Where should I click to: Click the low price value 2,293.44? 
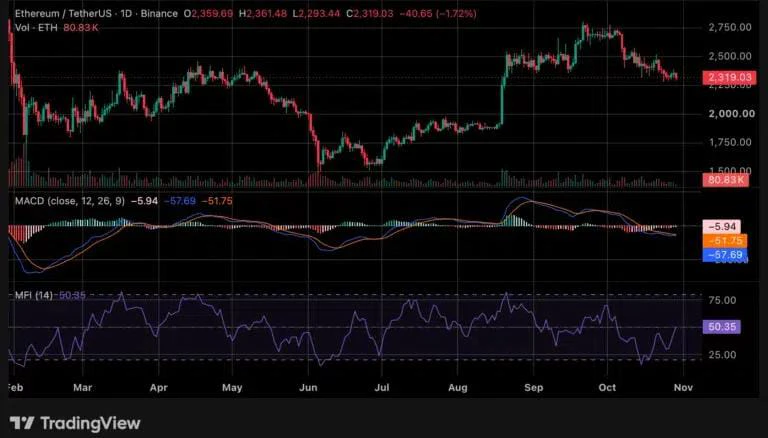coord(319,13)
